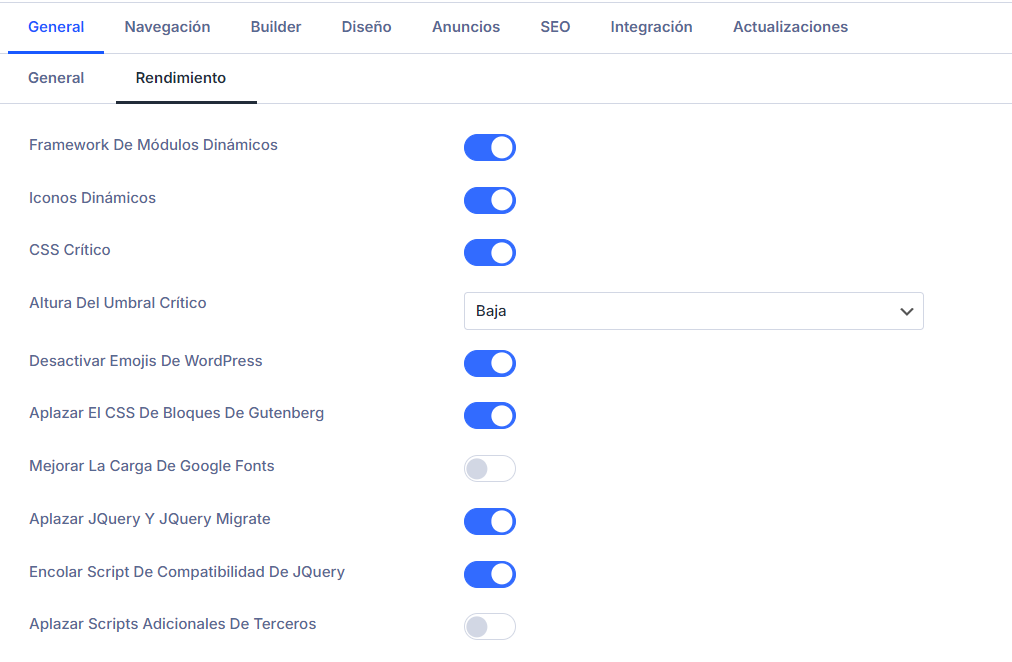
Task: Click the Aplazar Scripts Adicionales De Terceros label
Action: click(172, 624)
